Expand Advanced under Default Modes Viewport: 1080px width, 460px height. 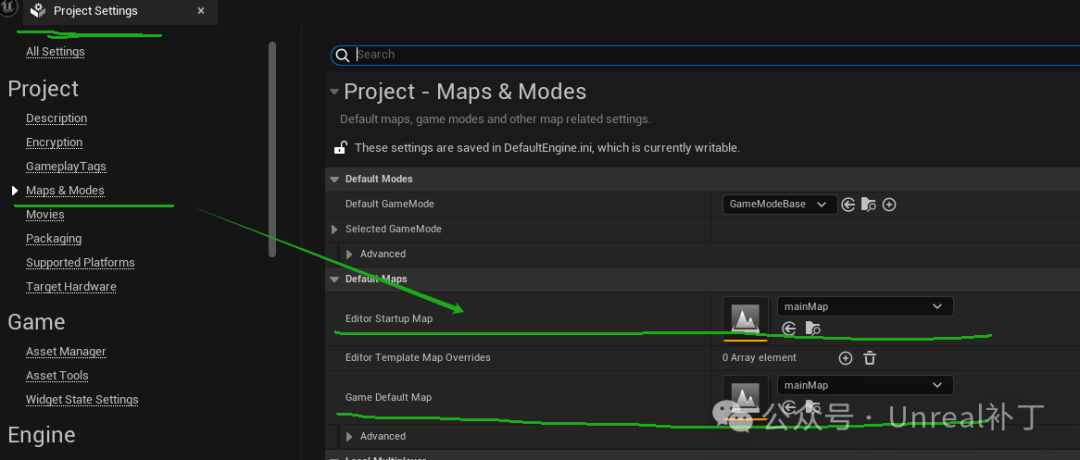click(349, 254)
